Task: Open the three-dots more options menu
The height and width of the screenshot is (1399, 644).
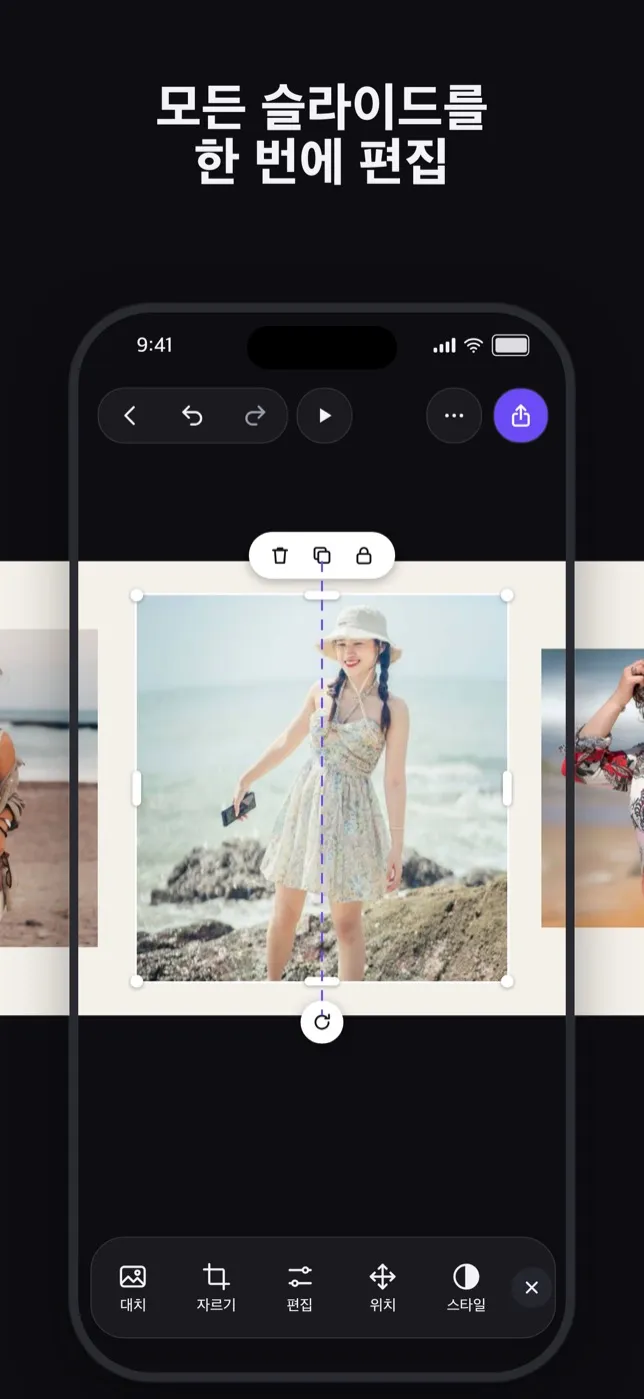Action: click(x=454, y=416)
